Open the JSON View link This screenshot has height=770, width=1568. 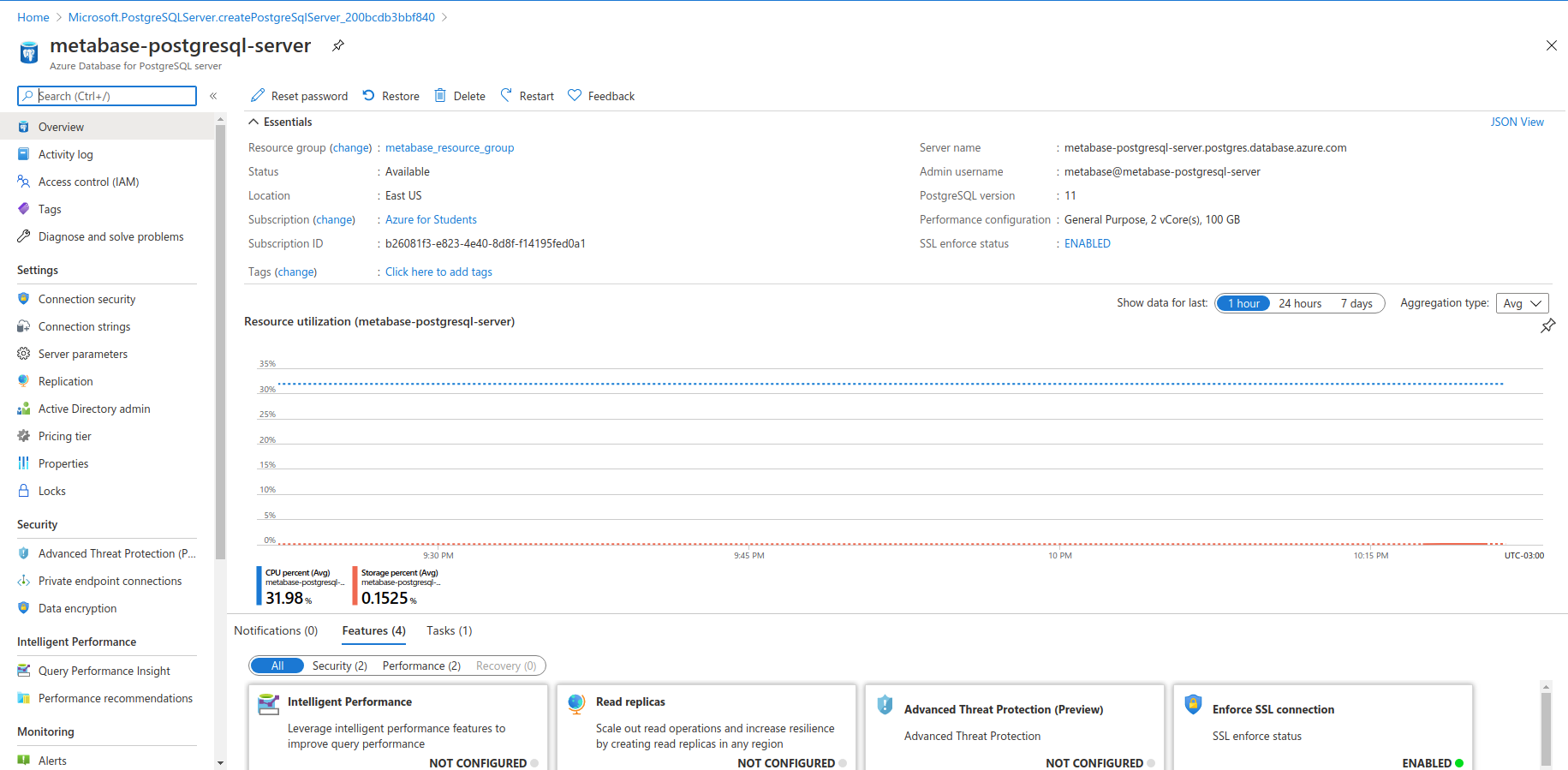1517,122
